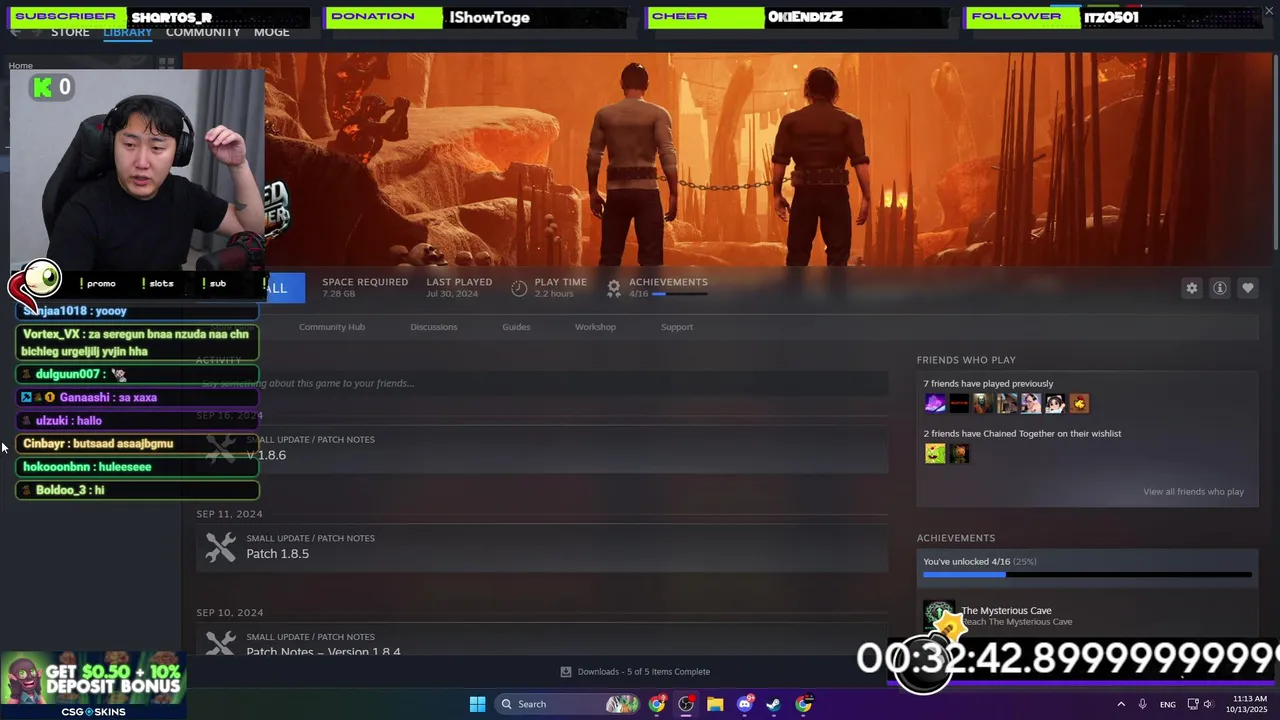Add game to favorites with heart icon
This screenshot has height=720, width=1280.
point(1247,288)
